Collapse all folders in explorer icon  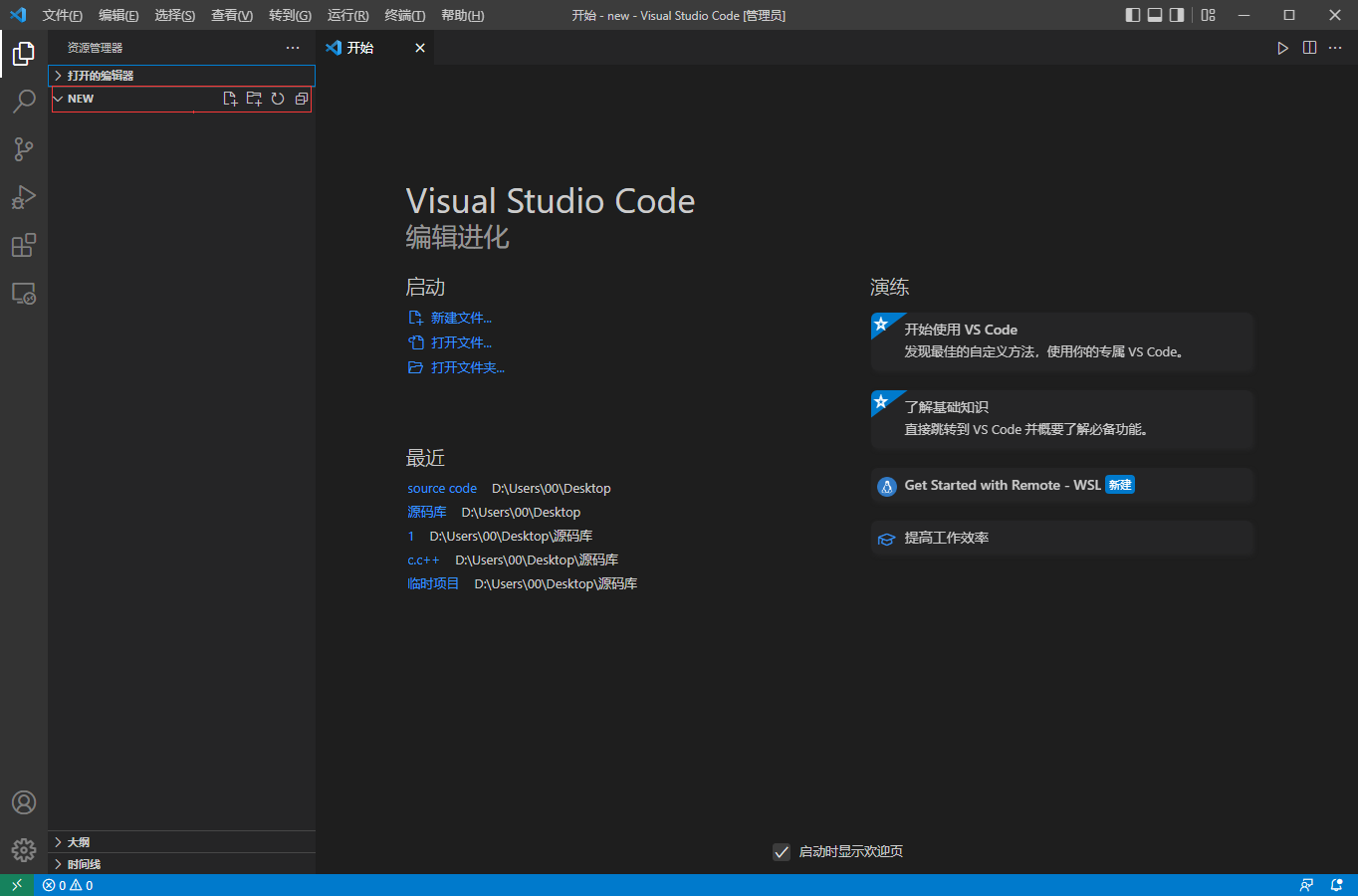click(302, 99)
